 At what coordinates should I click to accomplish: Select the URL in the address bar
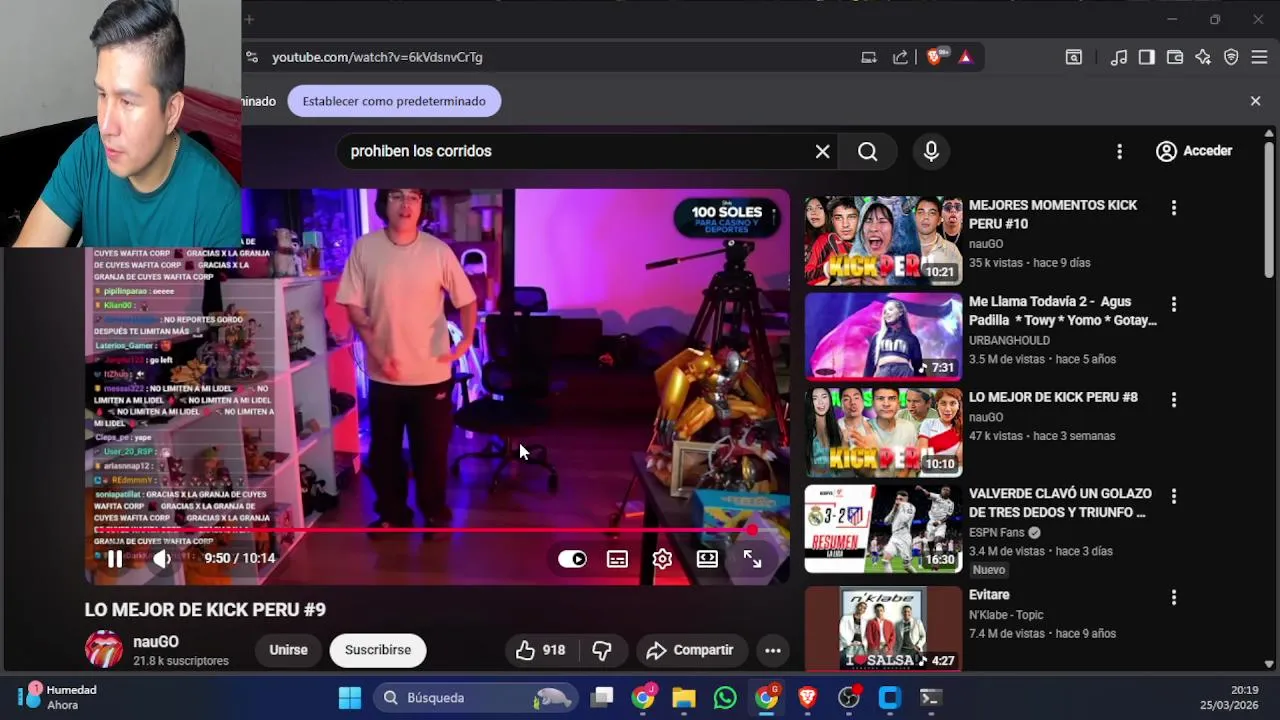[377, 57]
